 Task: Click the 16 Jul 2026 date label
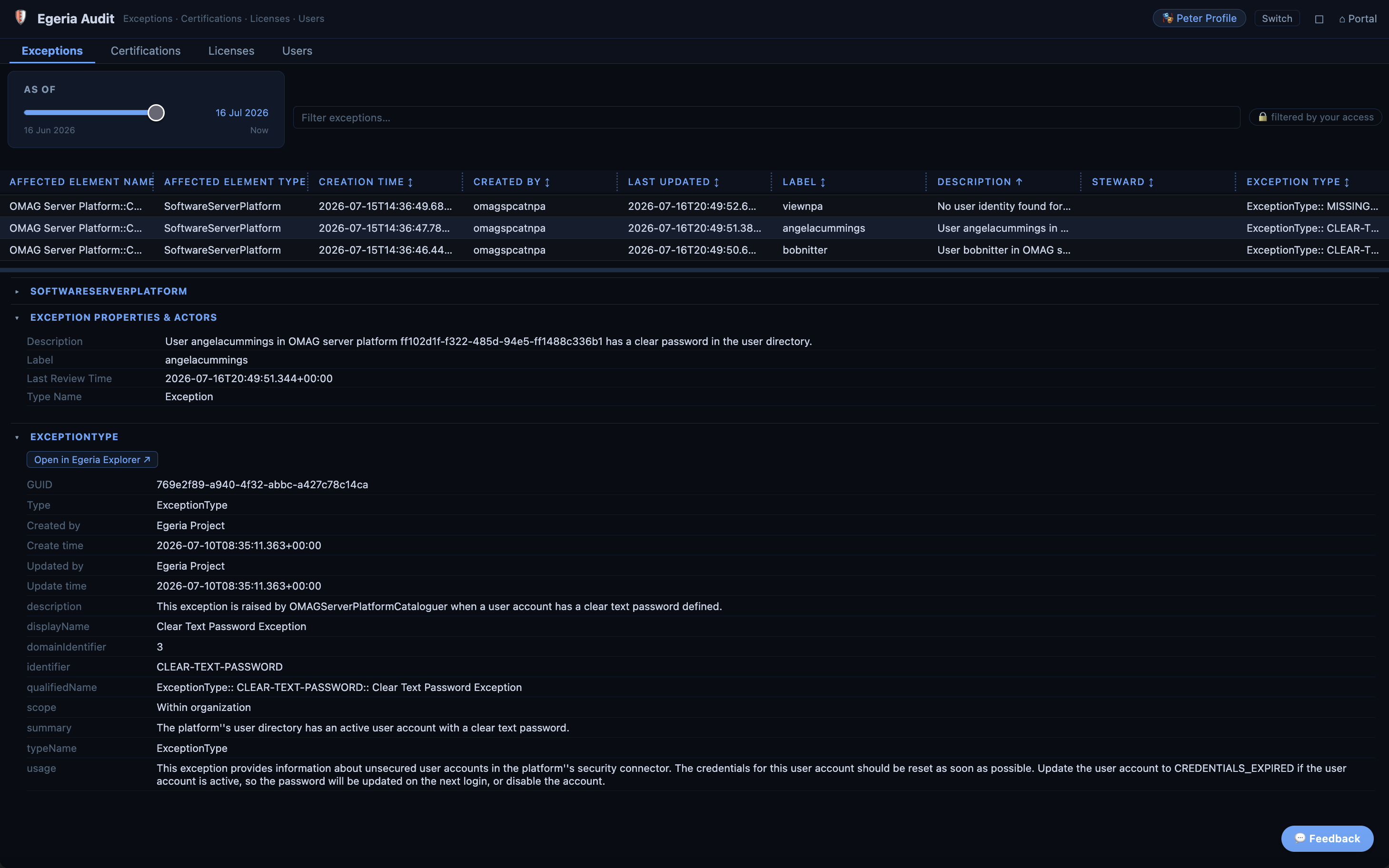point(242,112)
